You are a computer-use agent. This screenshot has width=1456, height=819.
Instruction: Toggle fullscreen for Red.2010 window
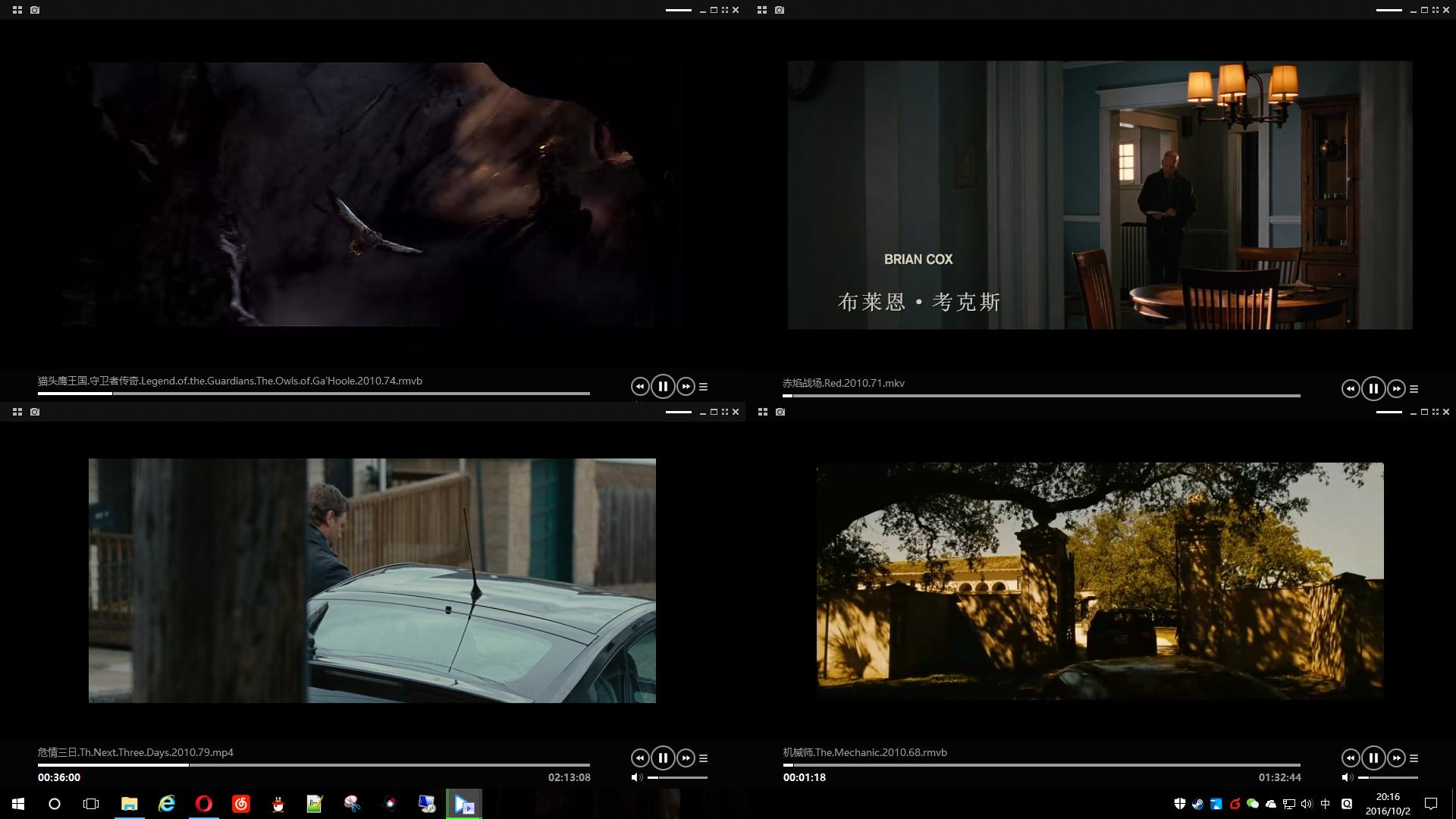tap(1436, 10)
